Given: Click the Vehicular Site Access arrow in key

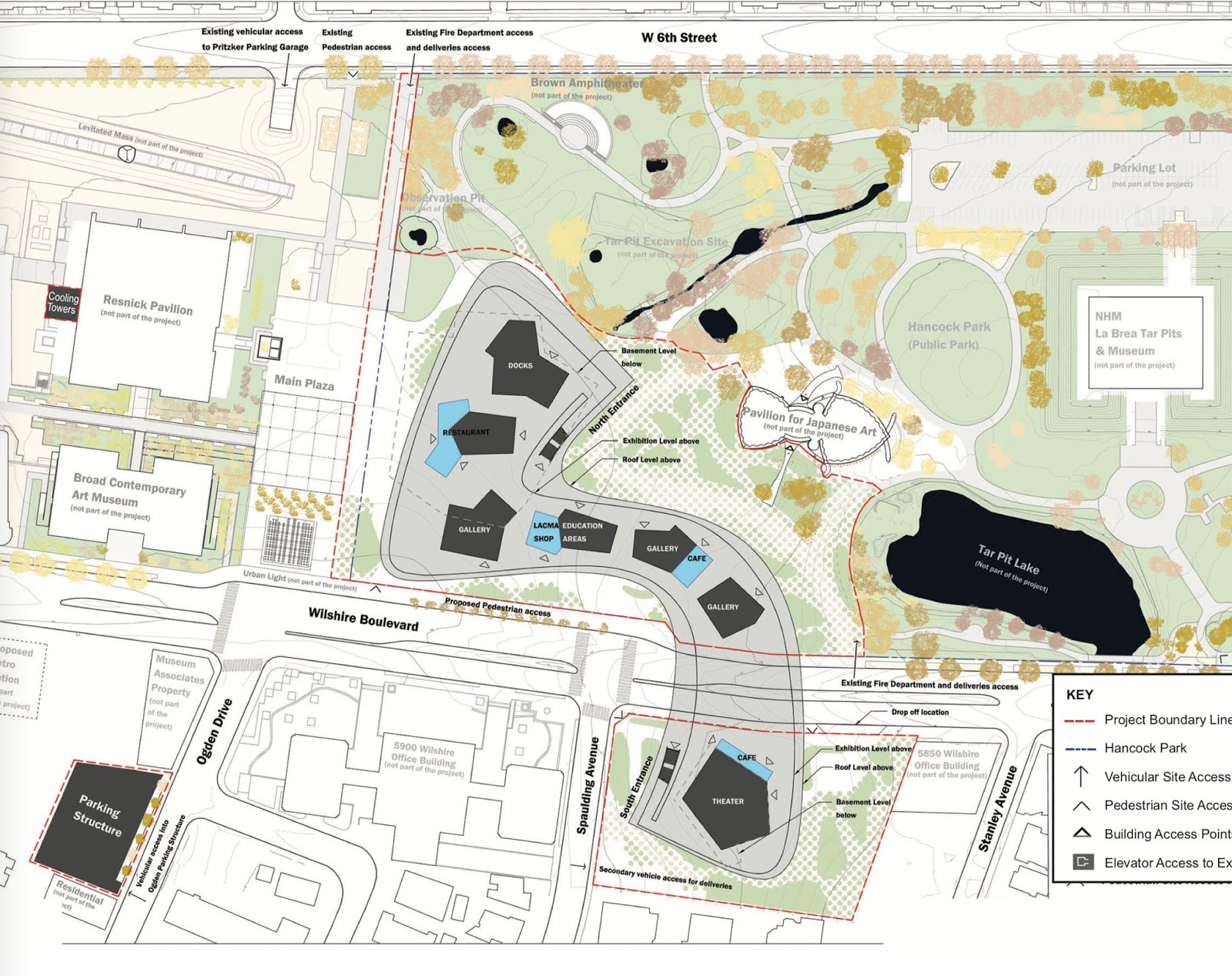Looking at the screenshot, I should click(x=1081, y=776).
